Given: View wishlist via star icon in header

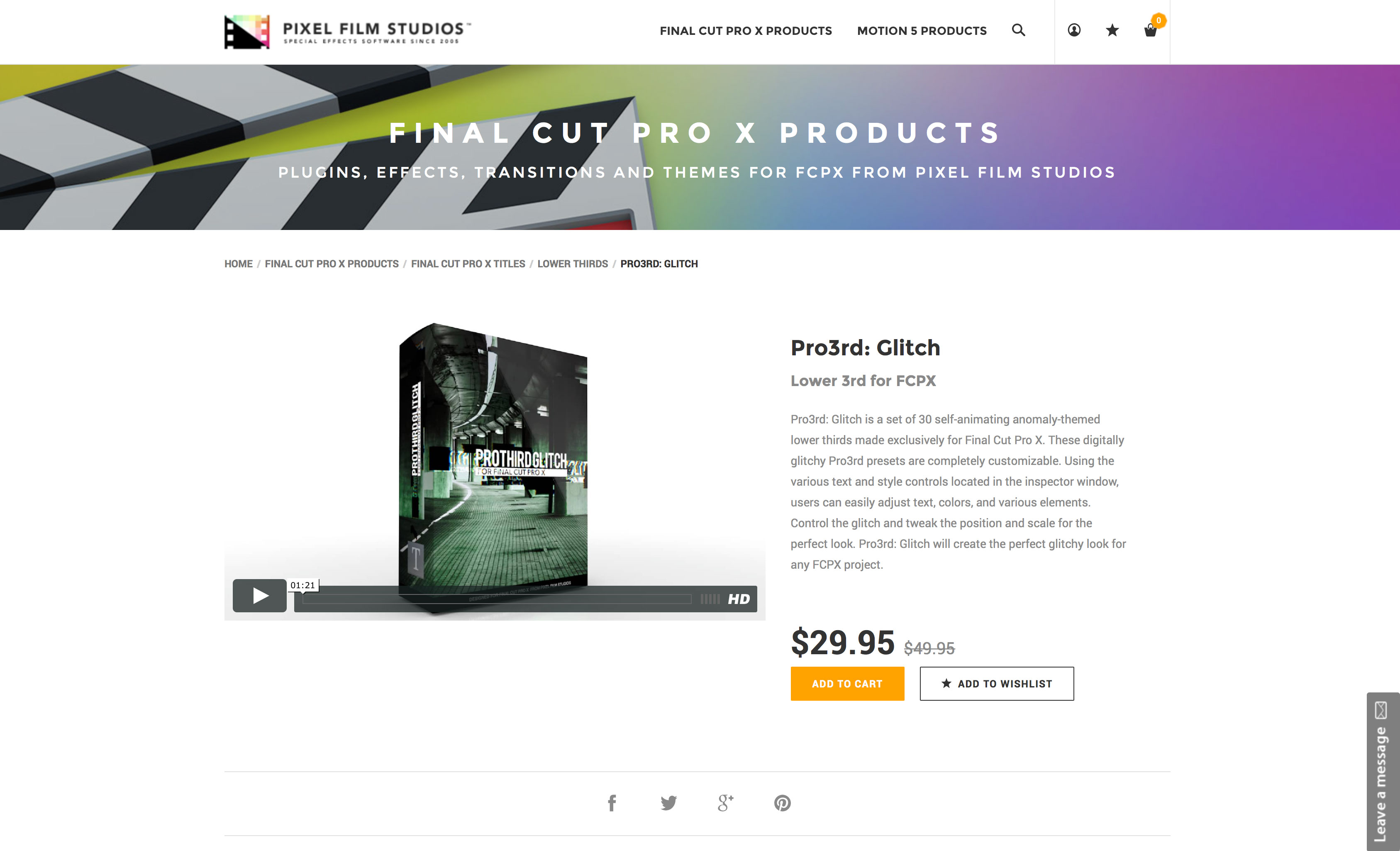Looking at the screenshot, I should pos(1112,30).
